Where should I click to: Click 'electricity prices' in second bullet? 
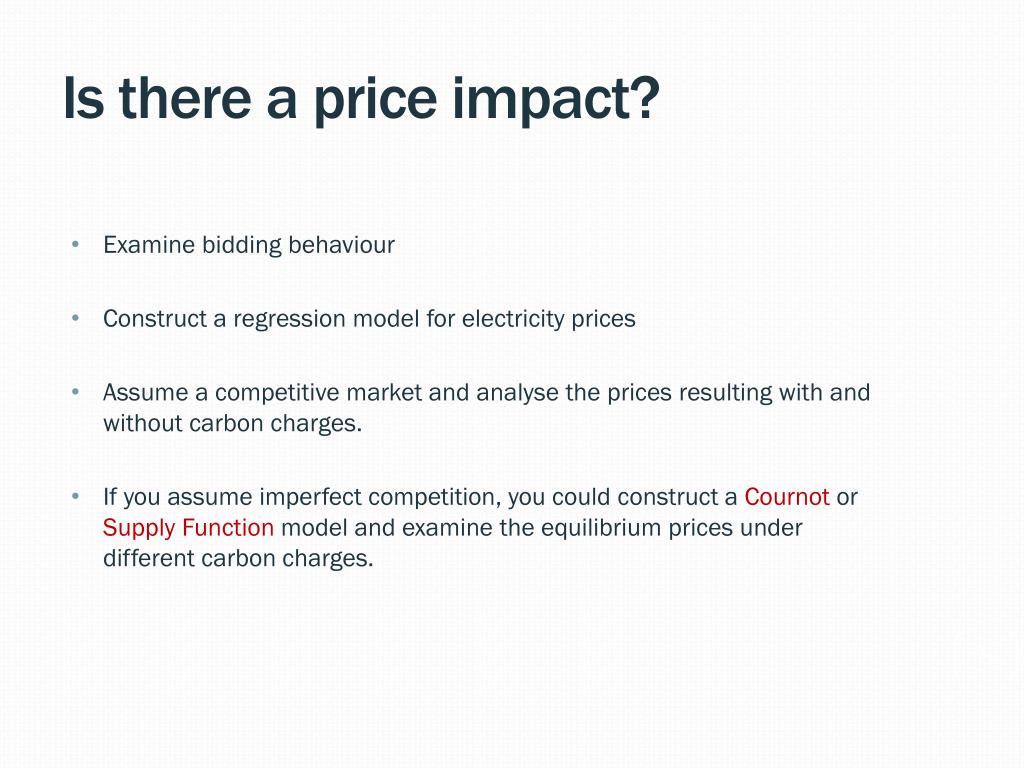[x=549, y=319]
